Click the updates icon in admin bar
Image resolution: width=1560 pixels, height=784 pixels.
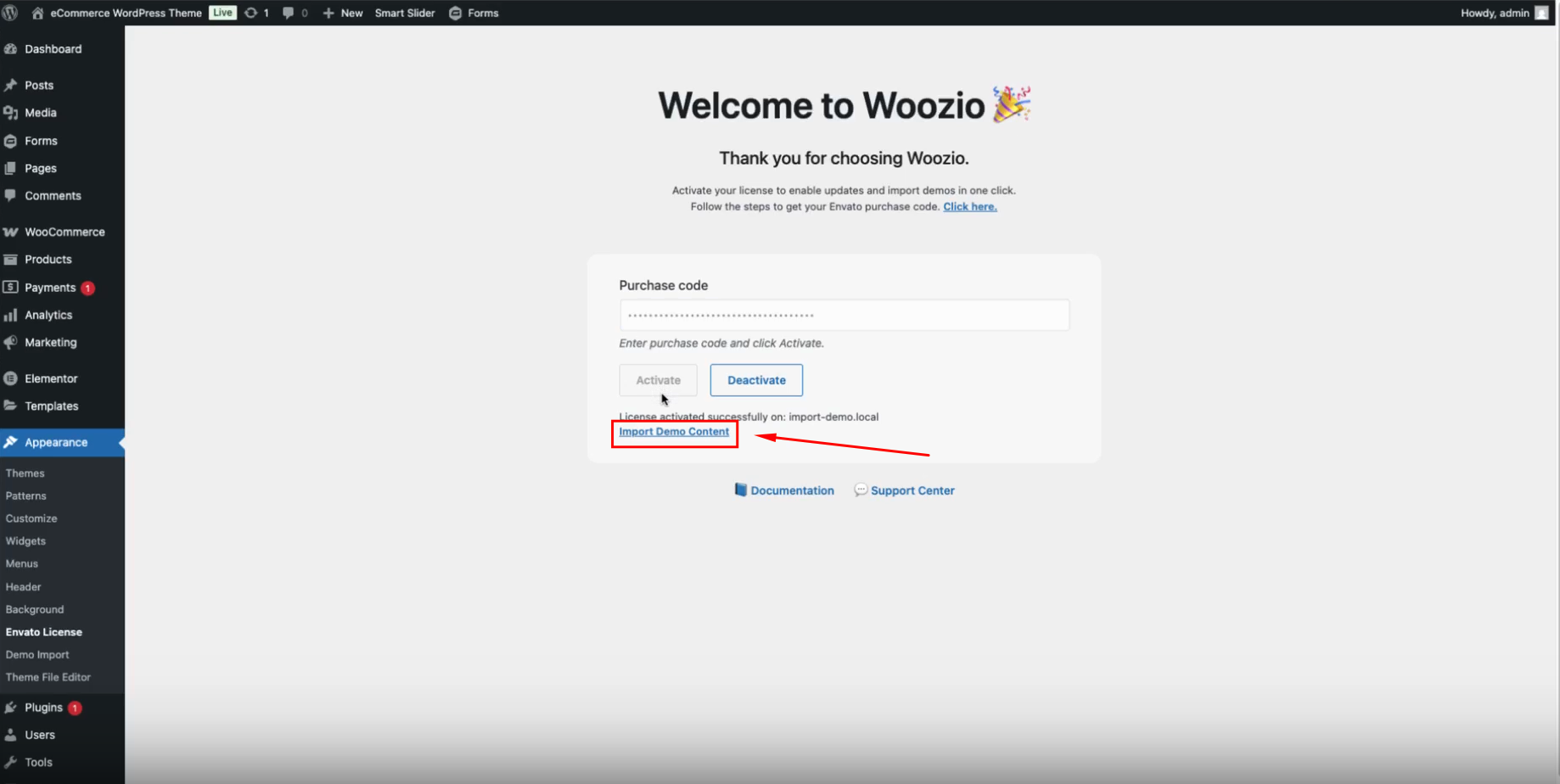pyautogui.click(x=251, y=13)
